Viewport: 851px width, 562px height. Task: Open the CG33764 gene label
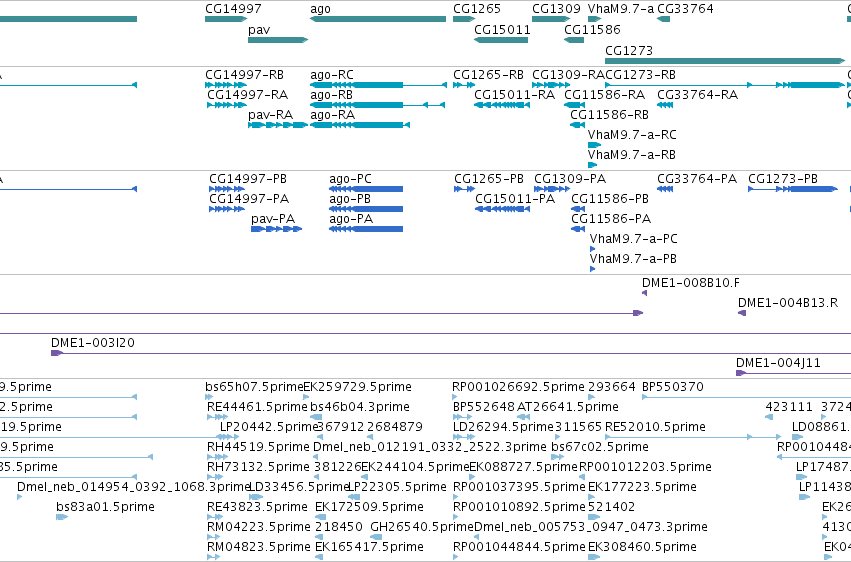(x=685, y=9)
